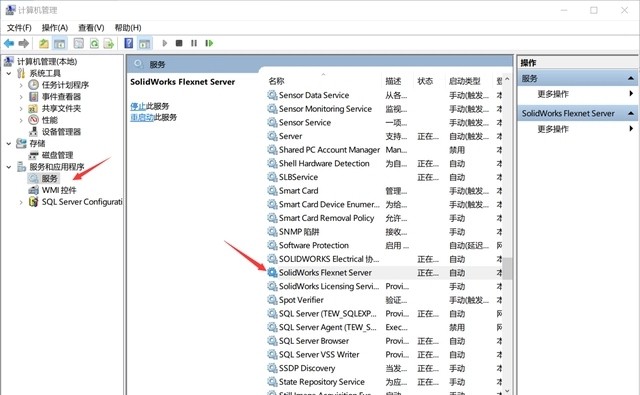Image resolution: width=640 pixels, height=395 pixels.
Task: Click the services list scroll-up arrow
Action: 507,79
